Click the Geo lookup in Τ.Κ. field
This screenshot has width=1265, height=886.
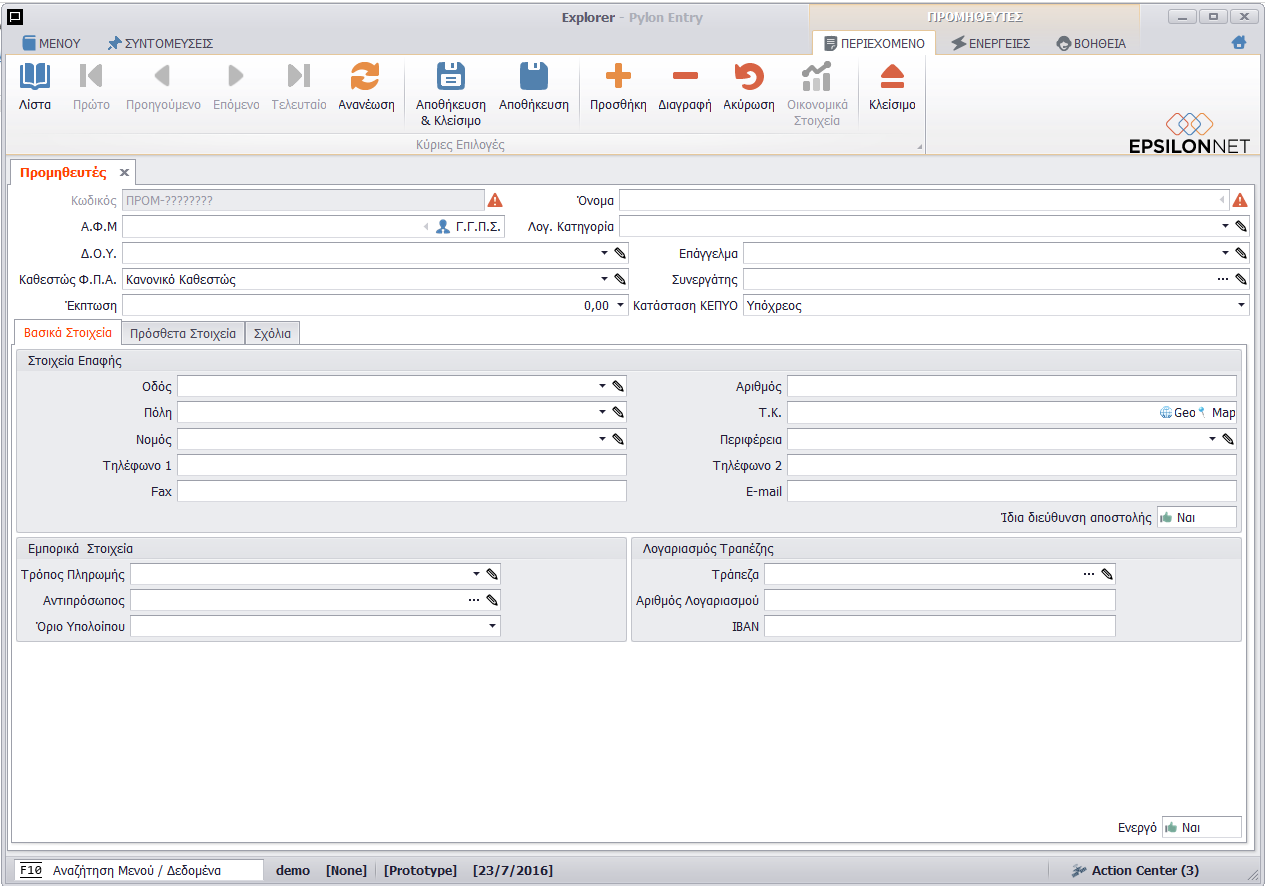click(1177, 412)
